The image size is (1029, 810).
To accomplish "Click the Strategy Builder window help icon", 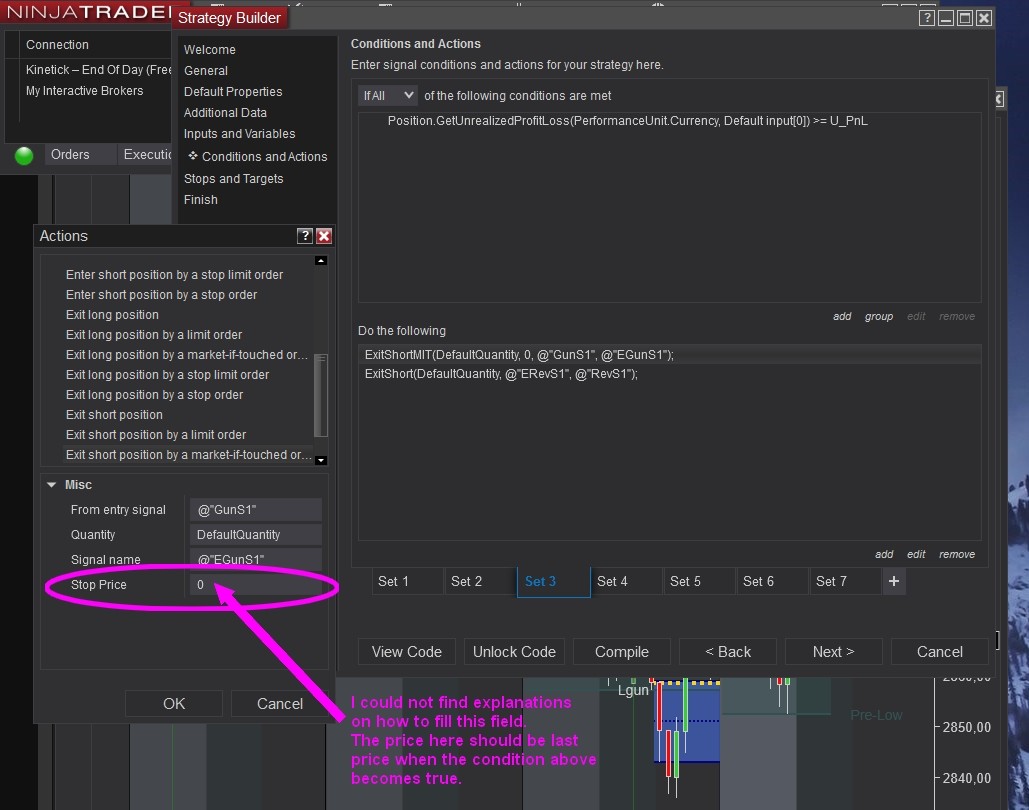I will click(926, 17).
